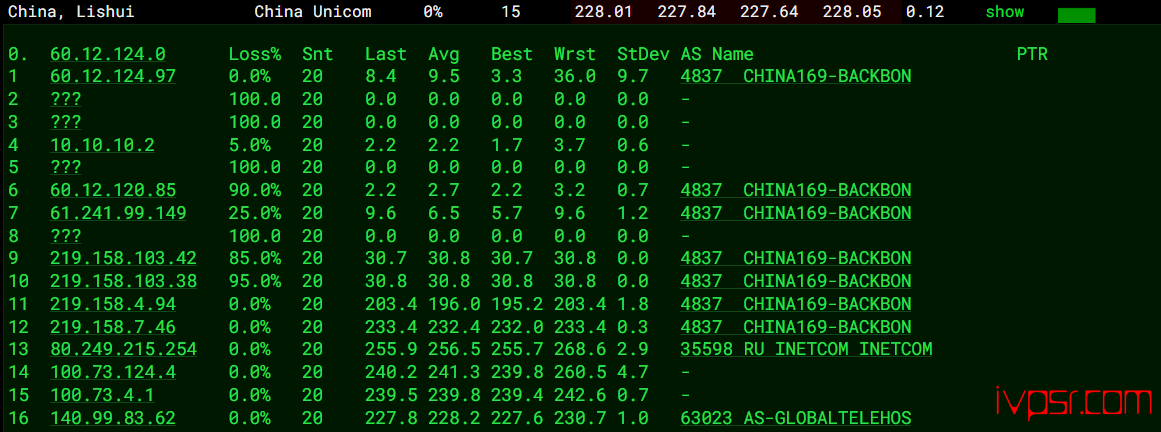The image size is (1161, 432).
Task: Click the green status bar beside show
Action: [1076, 16]
